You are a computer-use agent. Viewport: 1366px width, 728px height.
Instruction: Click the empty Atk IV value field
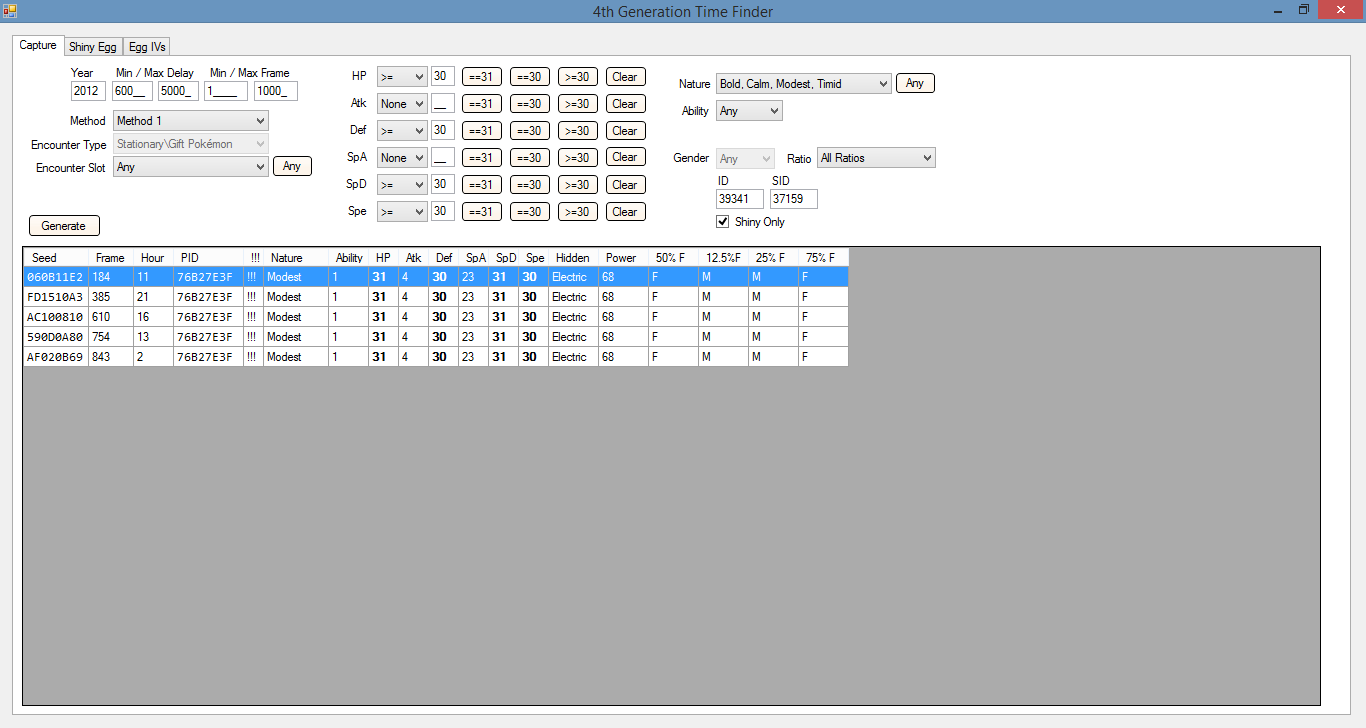tap(443, 103)
